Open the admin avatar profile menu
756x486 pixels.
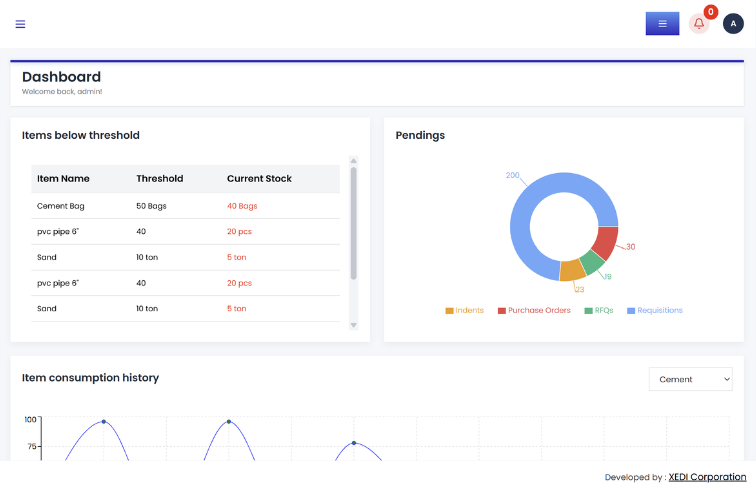pyautogui.click(x=733, y=24)
